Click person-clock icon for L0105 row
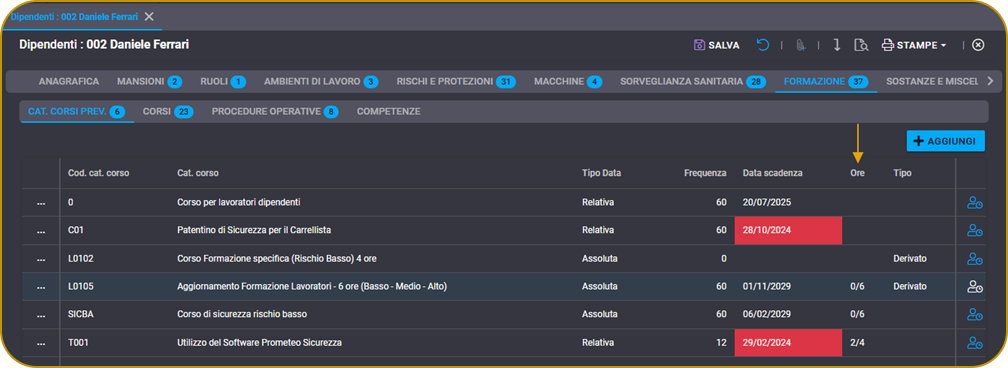 click(x=975, y=287)
